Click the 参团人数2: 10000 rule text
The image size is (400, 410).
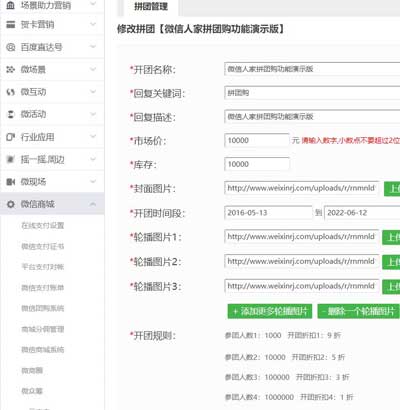[x=255, y=357]
